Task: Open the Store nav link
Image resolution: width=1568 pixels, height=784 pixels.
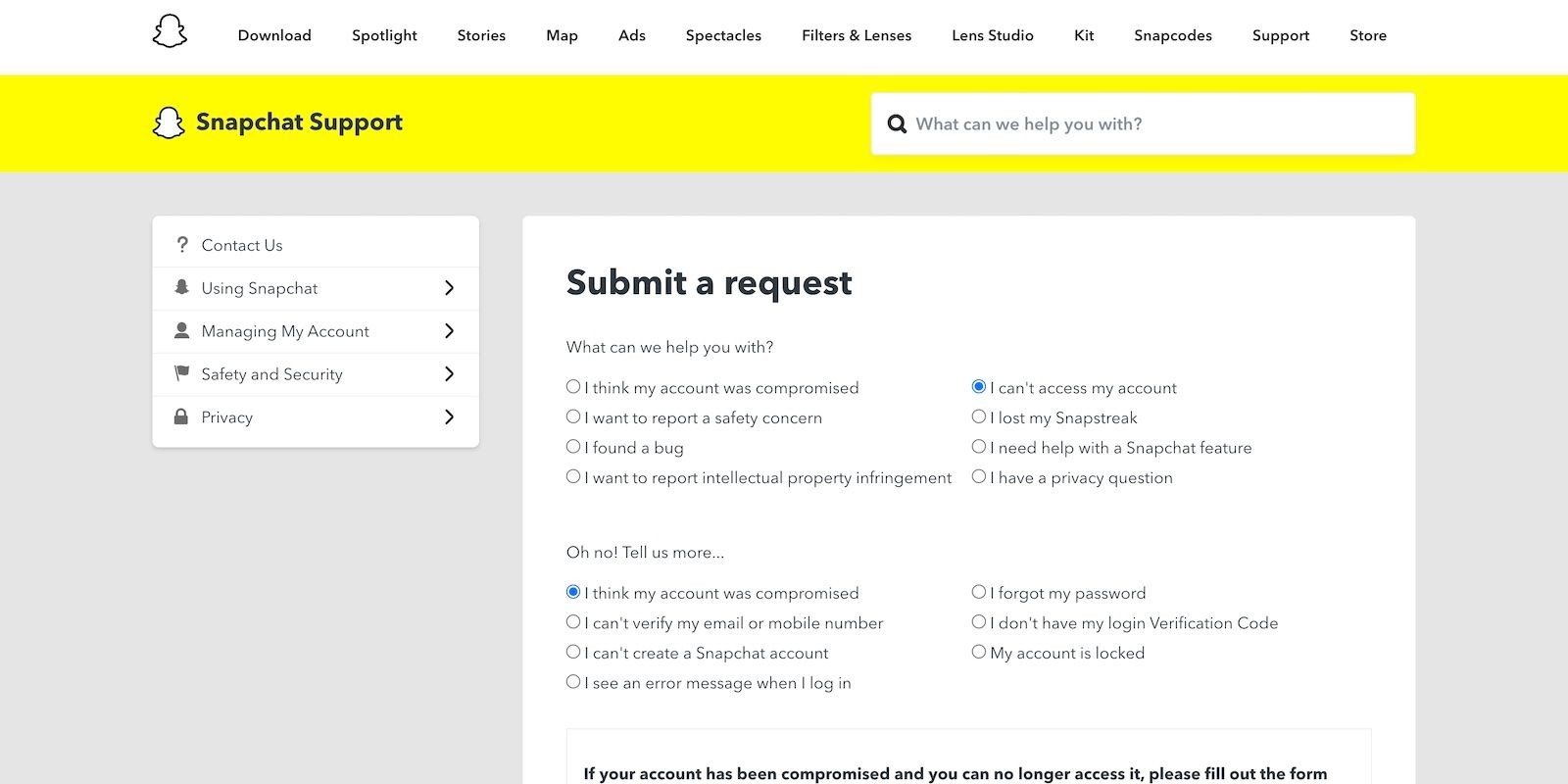Action: [x=1368, y=35]
